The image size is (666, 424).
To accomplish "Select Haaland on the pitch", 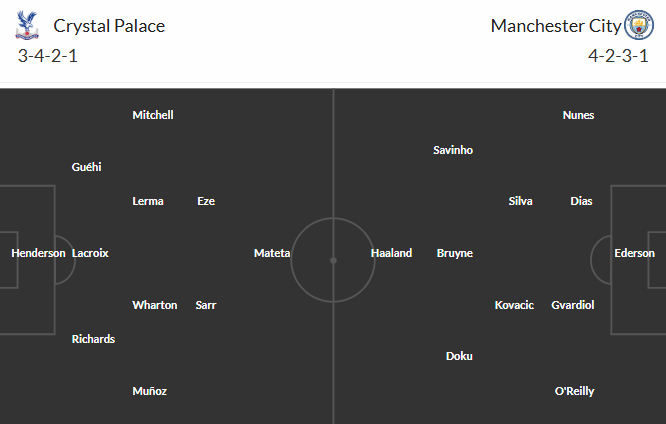I will point(391,253).
